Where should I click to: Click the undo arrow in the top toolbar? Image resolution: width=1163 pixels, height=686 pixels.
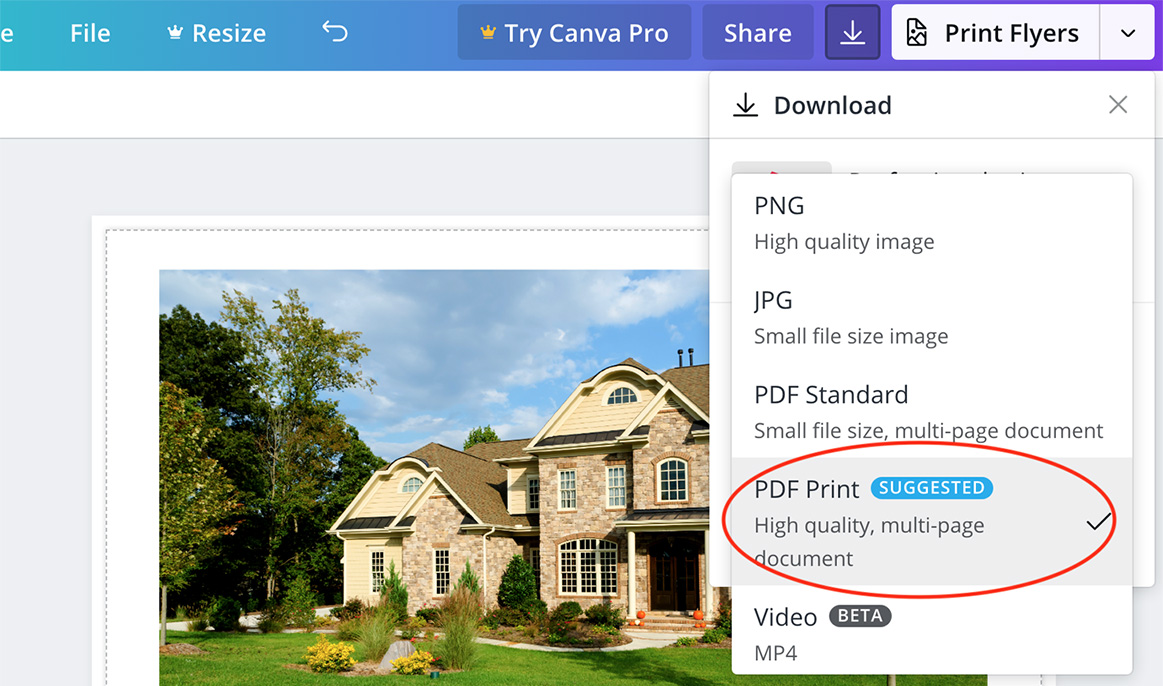coord(334,32)
